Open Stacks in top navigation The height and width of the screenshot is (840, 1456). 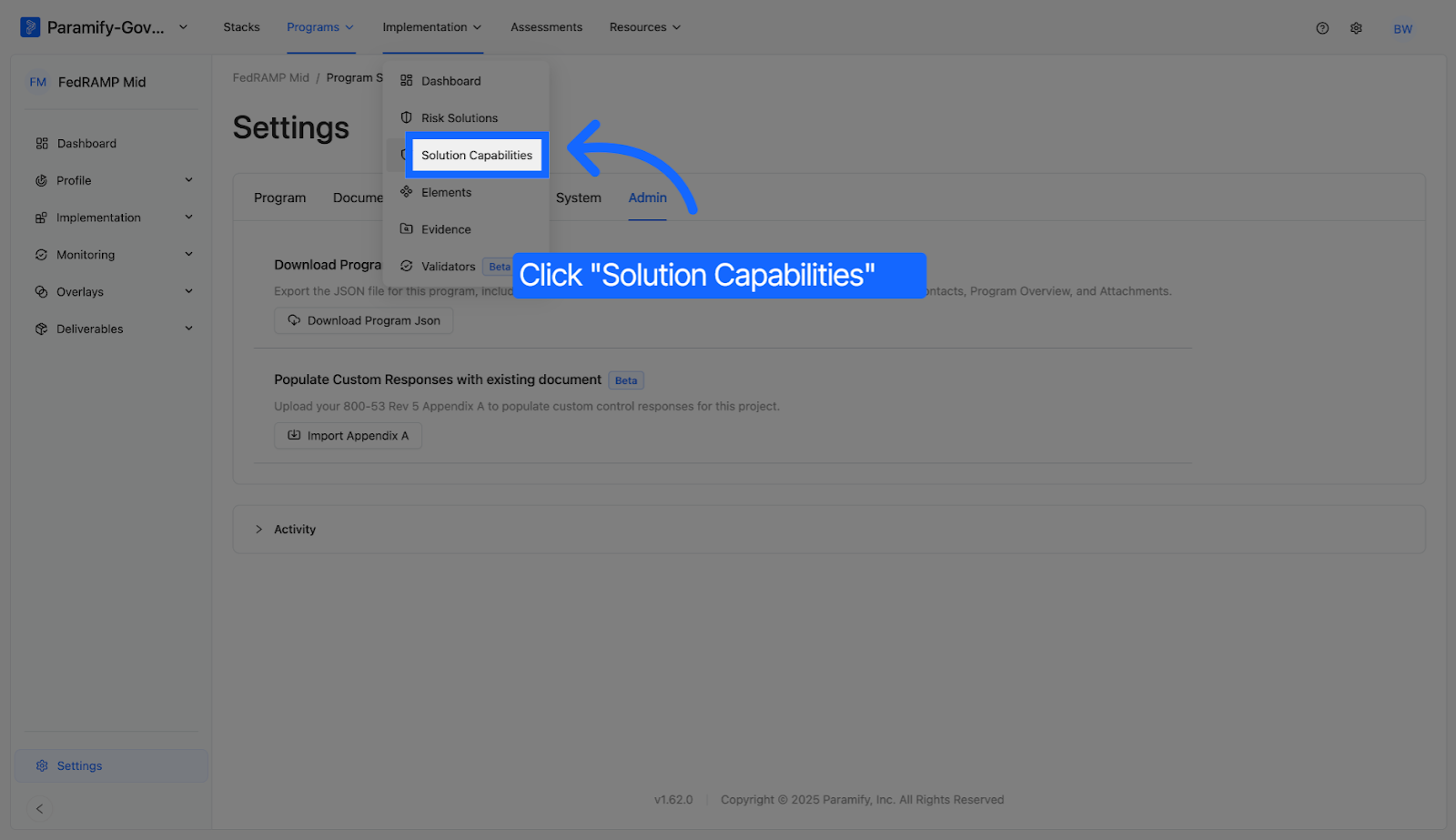pyautogui.click(x=241, y=27)
